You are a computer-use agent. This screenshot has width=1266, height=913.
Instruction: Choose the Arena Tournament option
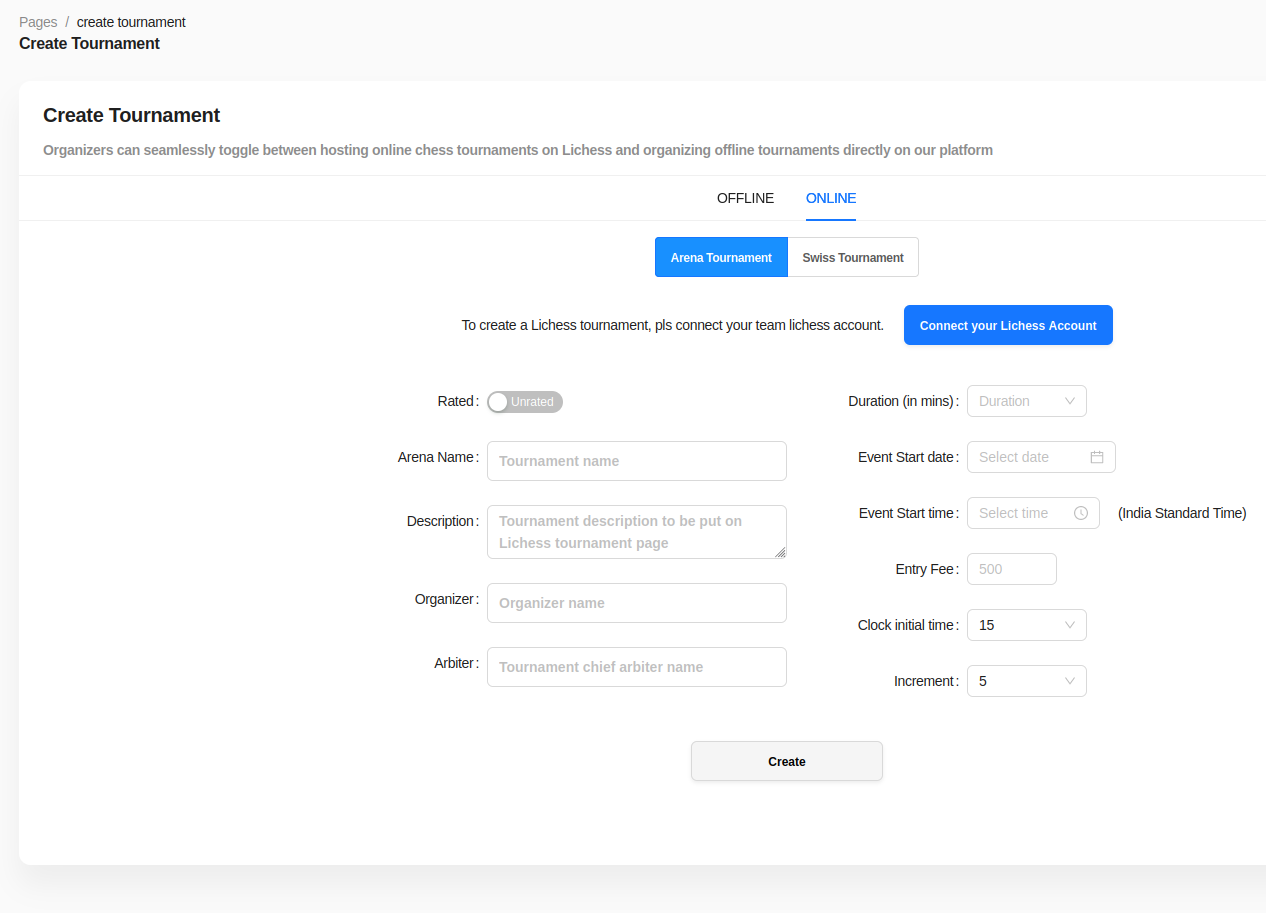pos(721,257)
